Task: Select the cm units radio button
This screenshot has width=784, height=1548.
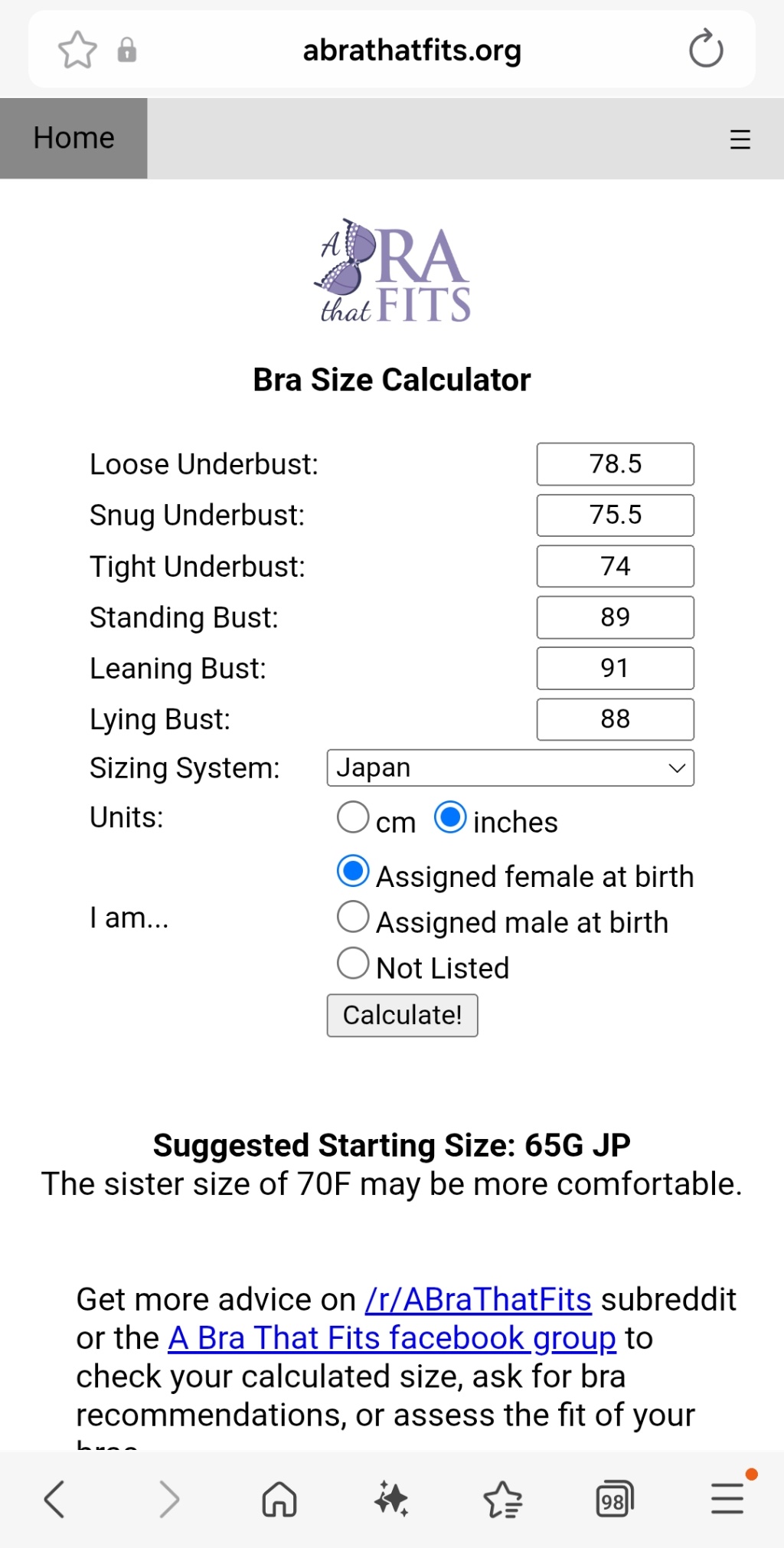Action: 353,817
